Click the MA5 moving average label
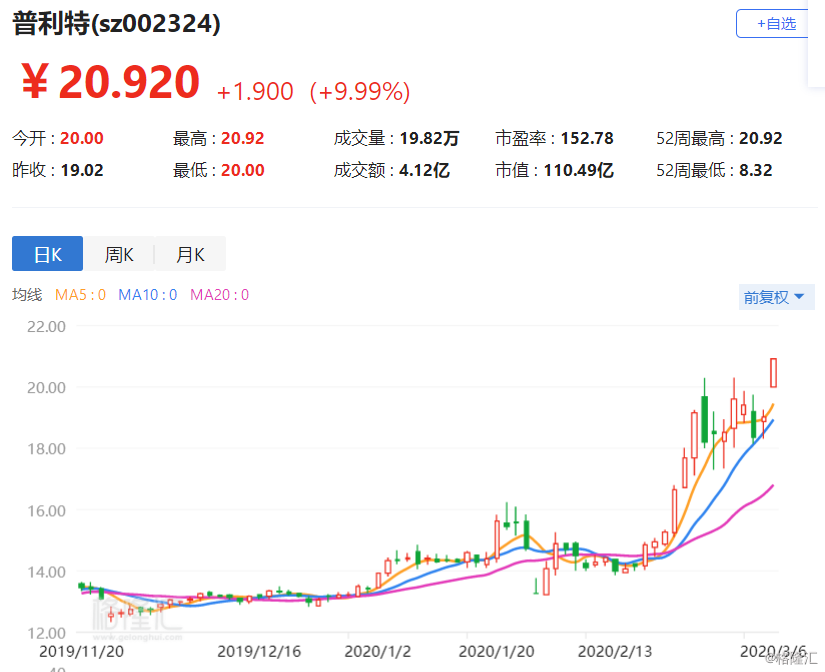 coord(81,295)
